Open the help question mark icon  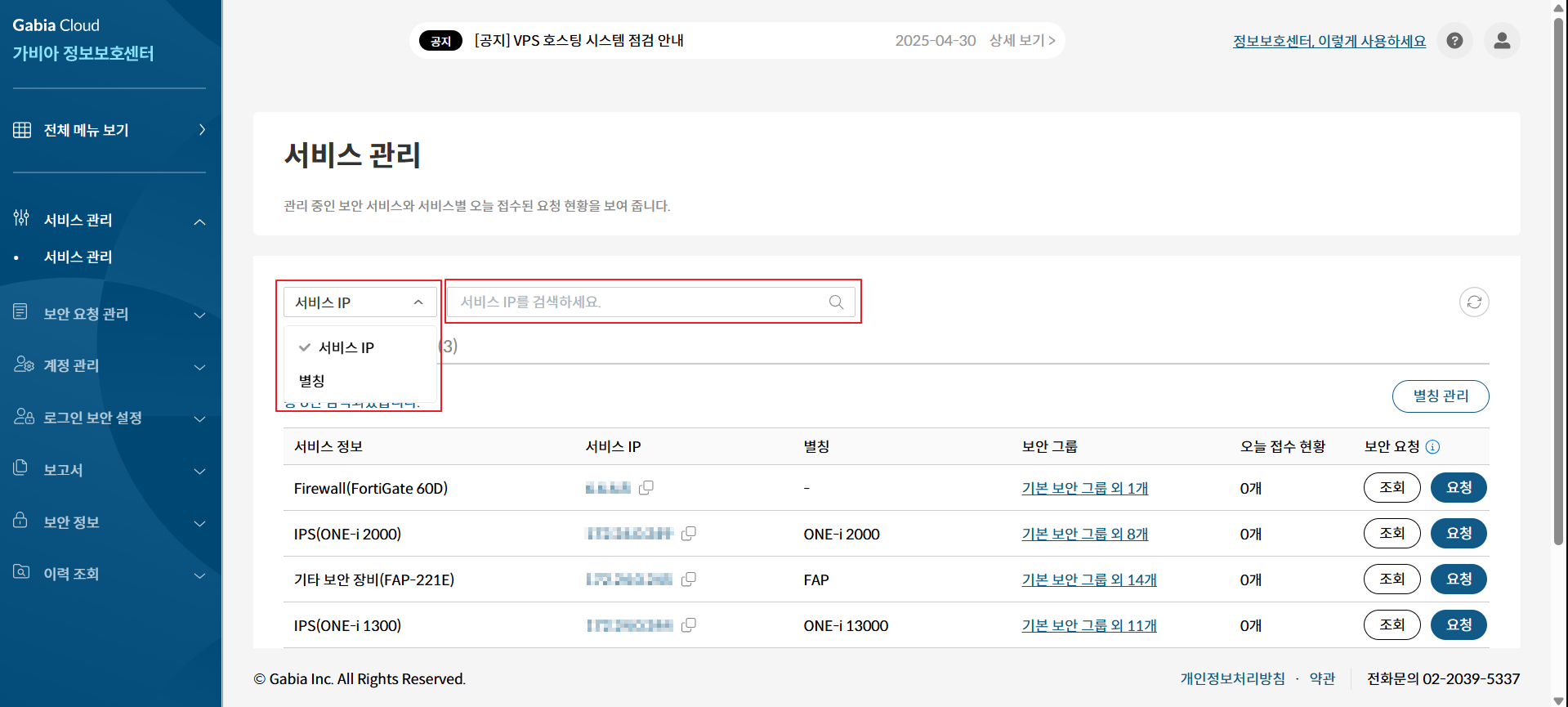(x=1454, y=41)
